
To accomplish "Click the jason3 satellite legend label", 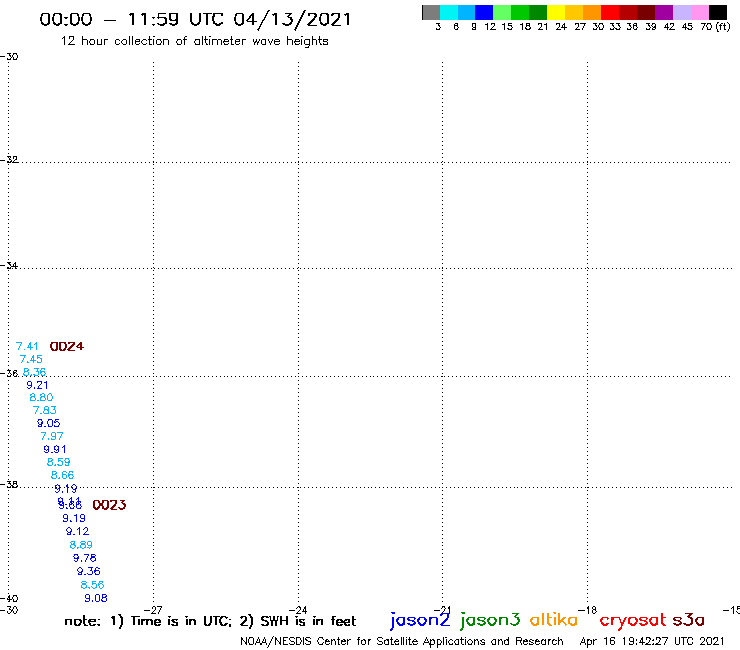I will pyautogui.click(x=490, y=619).
